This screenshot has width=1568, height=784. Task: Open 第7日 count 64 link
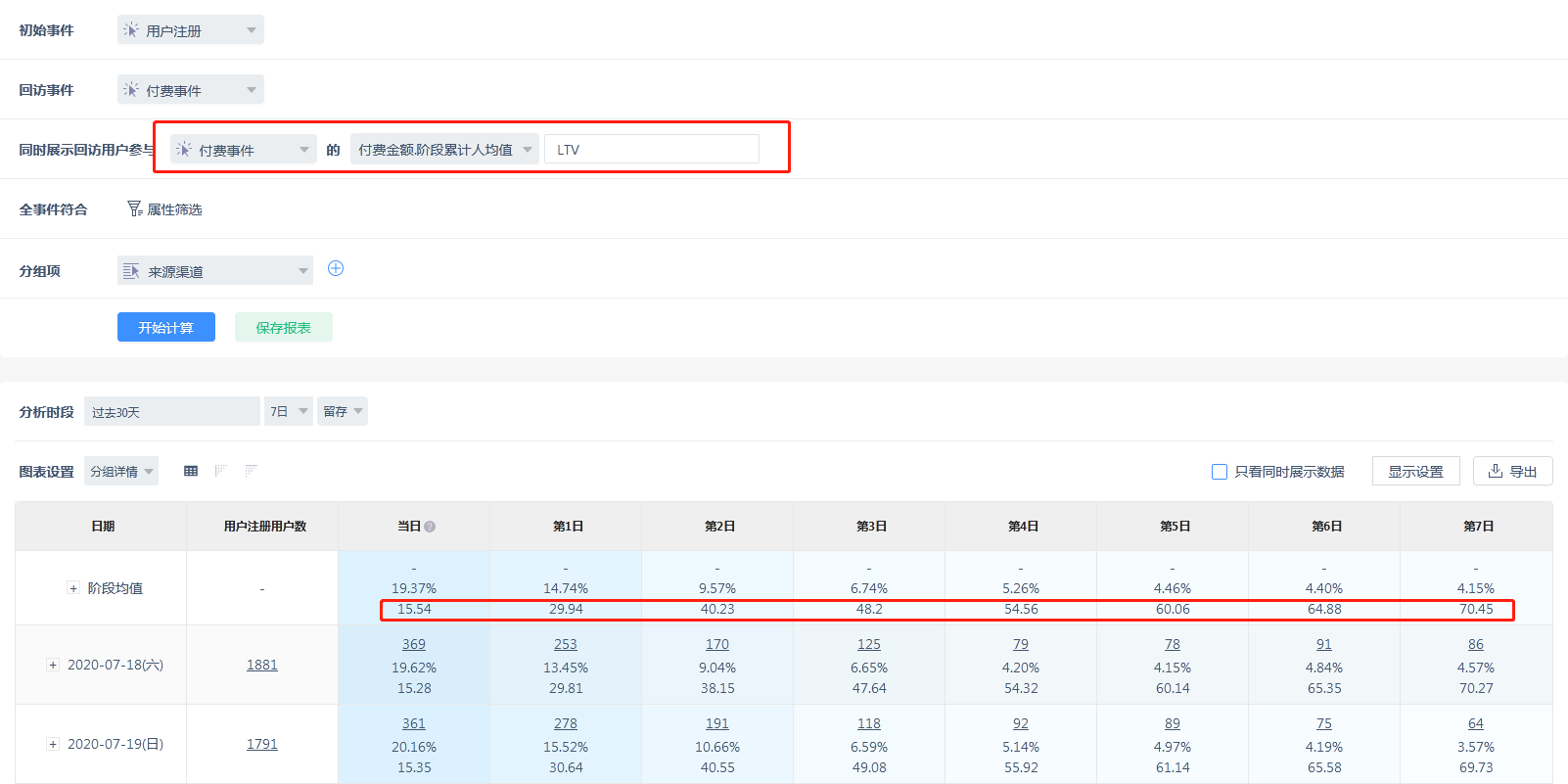pyautogui.click(x=1476, y=723)
